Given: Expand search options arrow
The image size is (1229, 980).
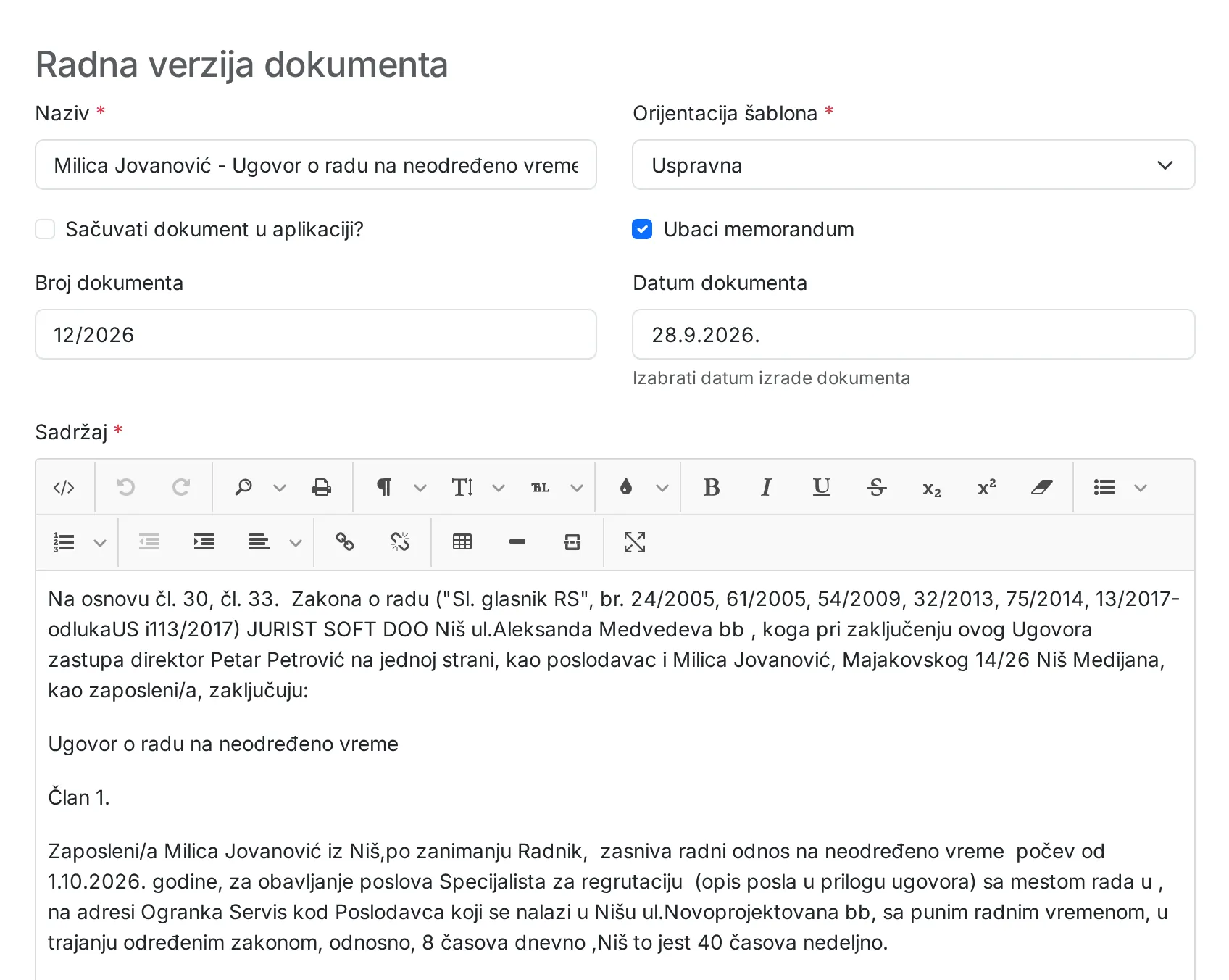Looking at the screenshot, I should click(280, 488).
